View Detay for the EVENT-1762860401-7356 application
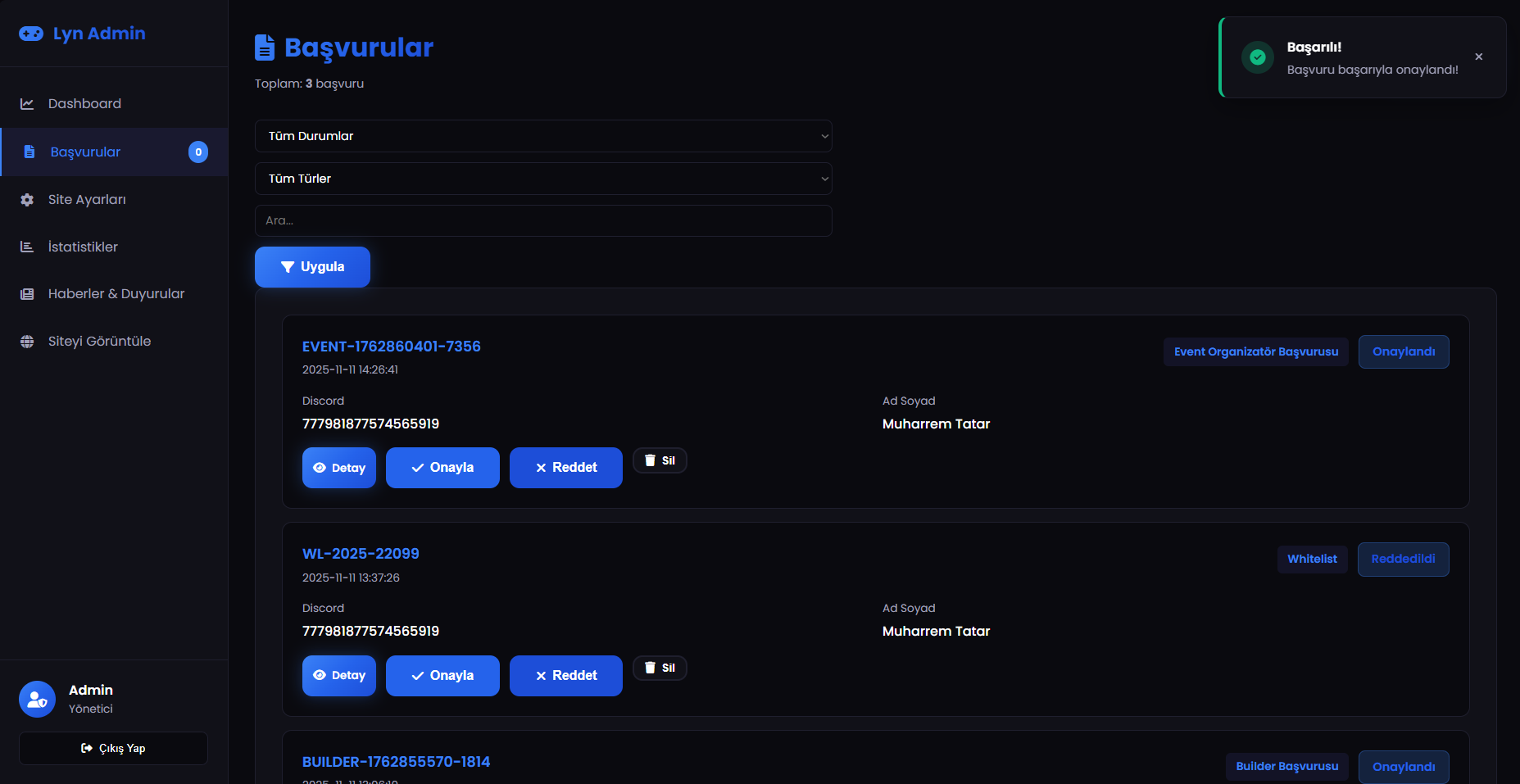Screen dimensions: 1520x784 pyautogui.click(x=339, y=468)
